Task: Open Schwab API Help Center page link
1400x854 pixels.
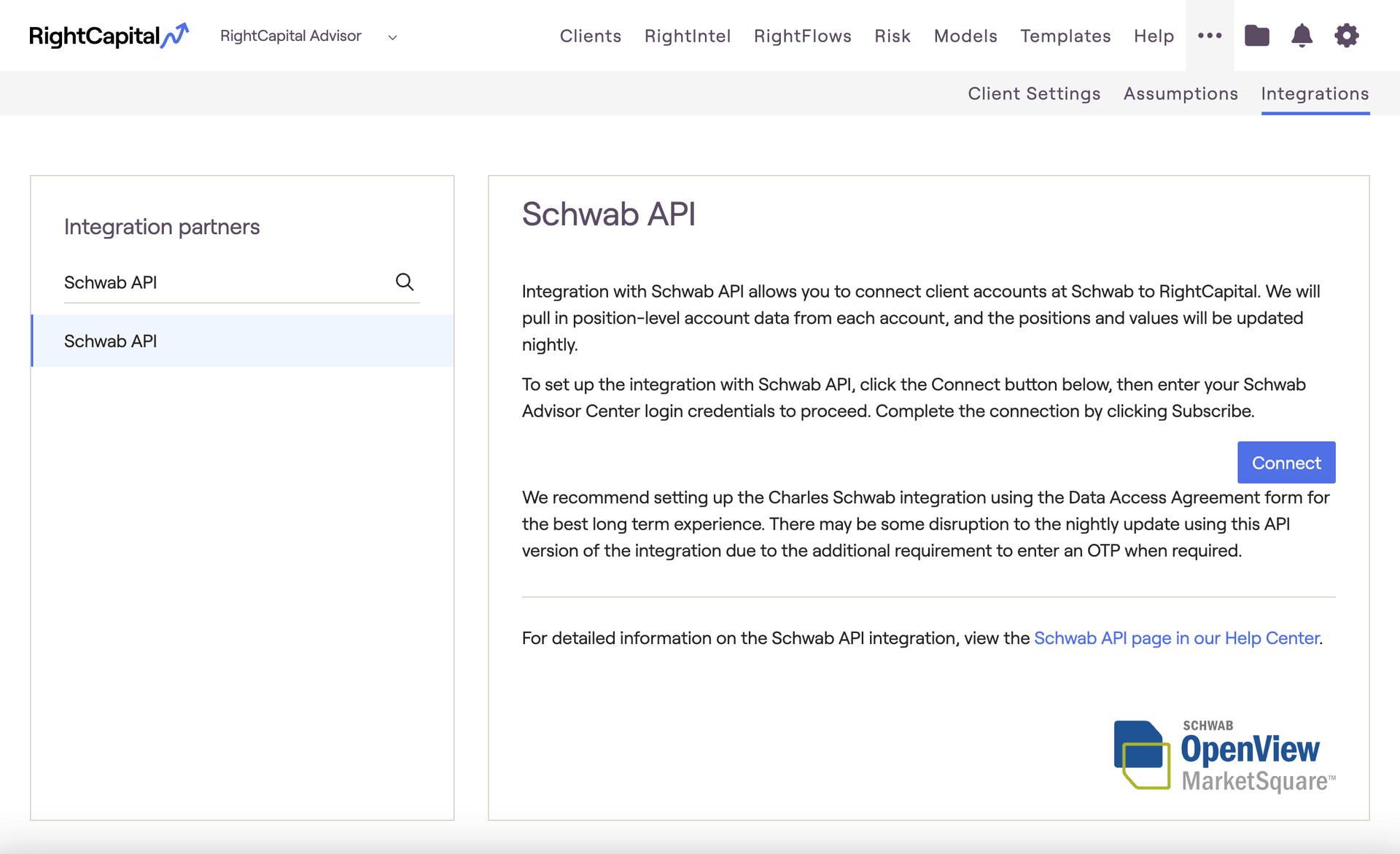Action: [x=1176, y=638]
